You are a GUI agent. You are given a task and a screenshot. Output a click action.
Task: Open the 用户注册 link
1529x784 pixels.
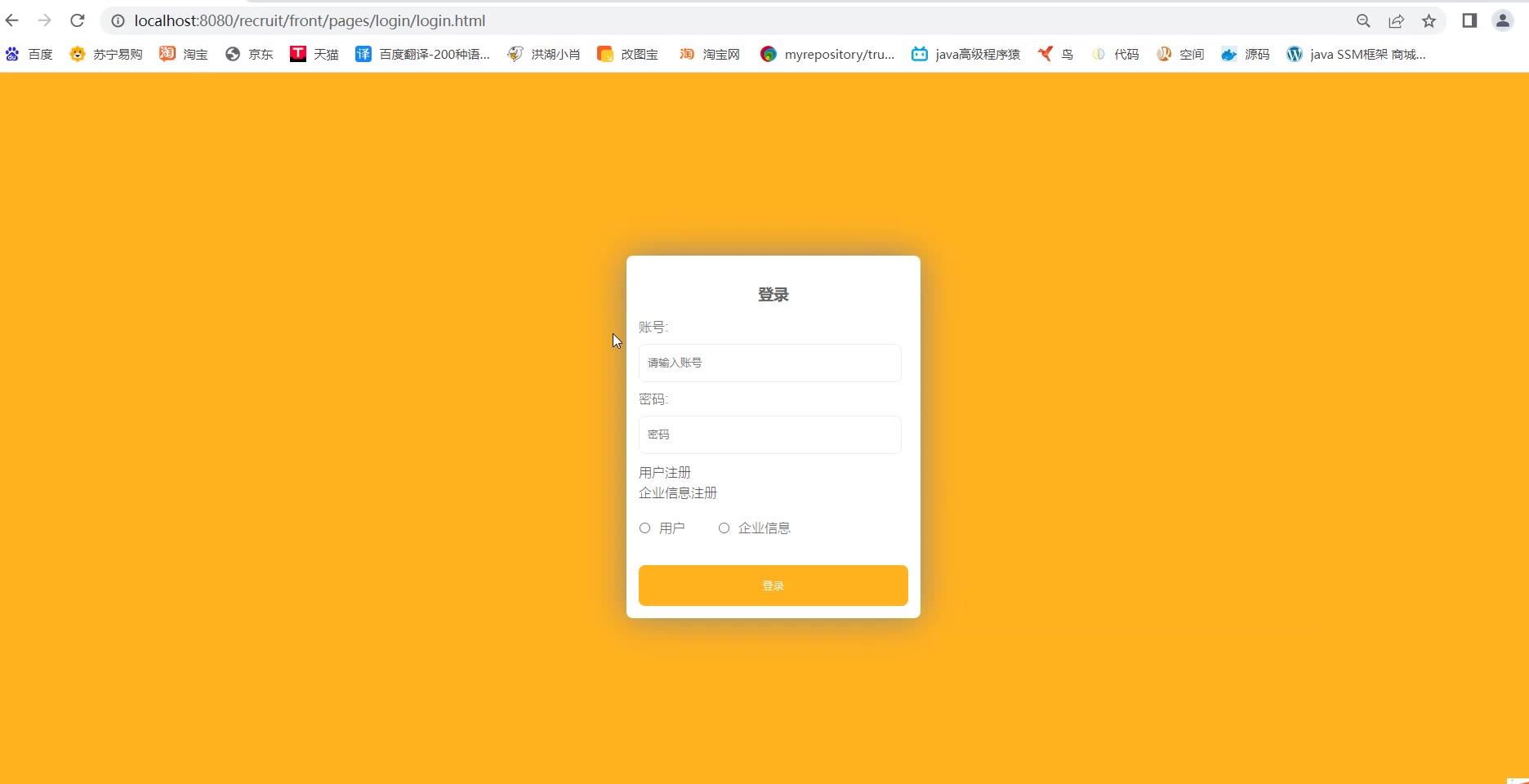click(x=665, y=473)
